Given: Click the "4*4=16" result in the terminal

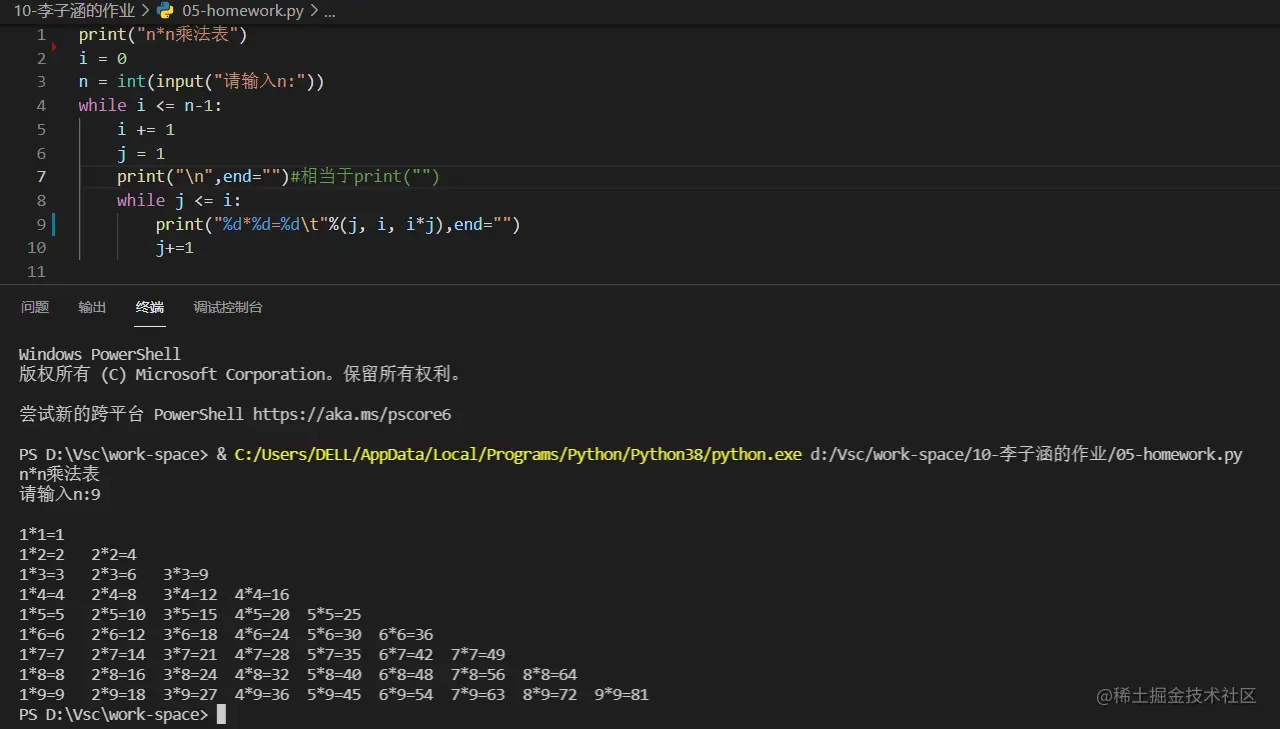Looking at the screenshot, I should point(262,594).
